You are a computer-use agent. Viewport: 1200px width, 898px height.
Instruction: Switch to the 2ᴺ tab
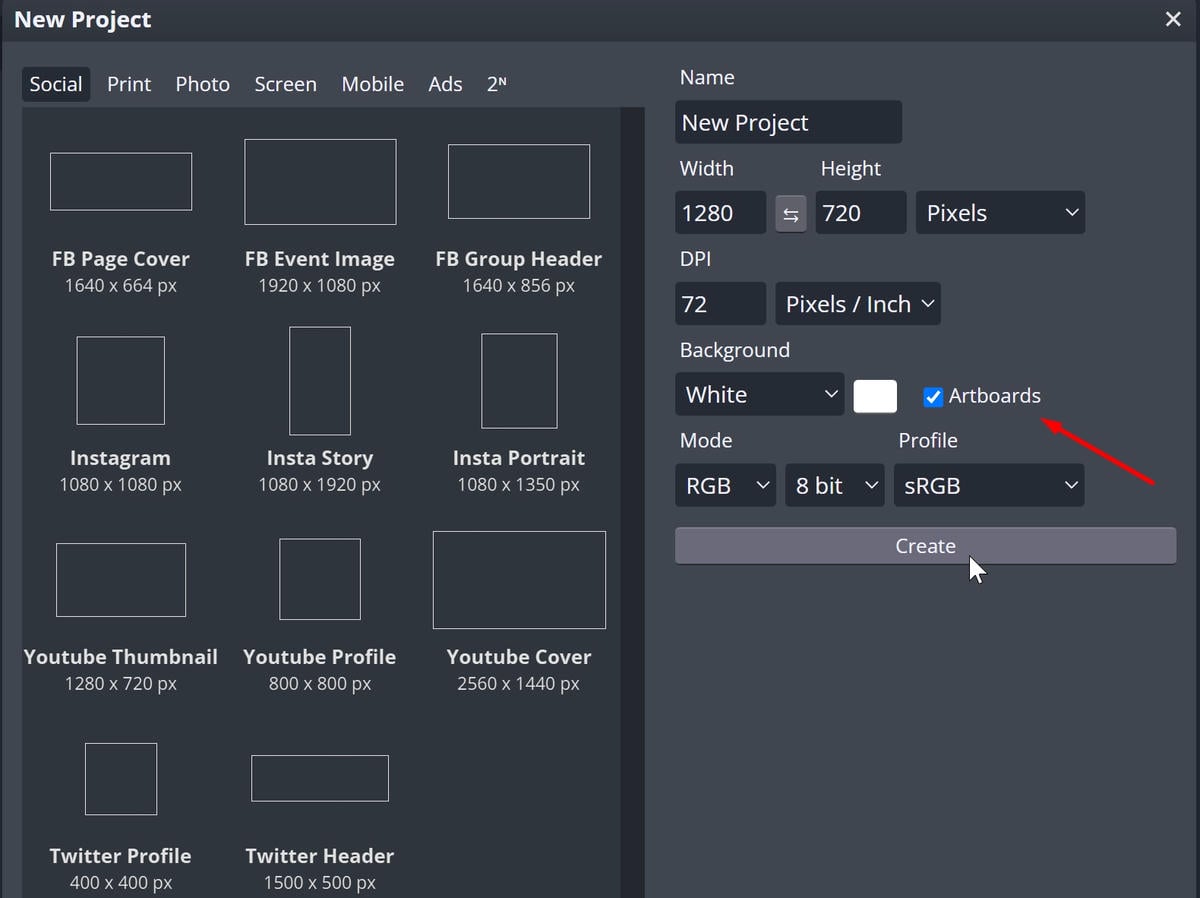tap(496, 84)
